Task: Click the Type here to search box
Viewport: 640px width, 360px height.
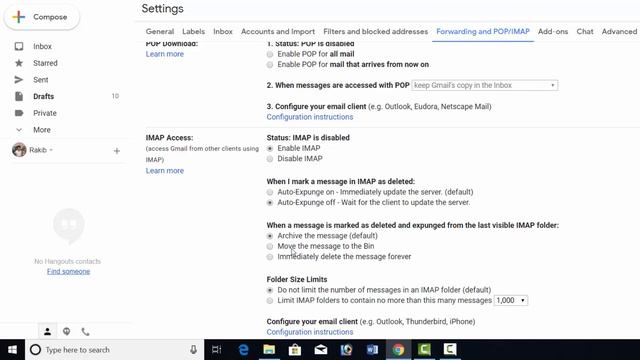Action: pos(114,350)
